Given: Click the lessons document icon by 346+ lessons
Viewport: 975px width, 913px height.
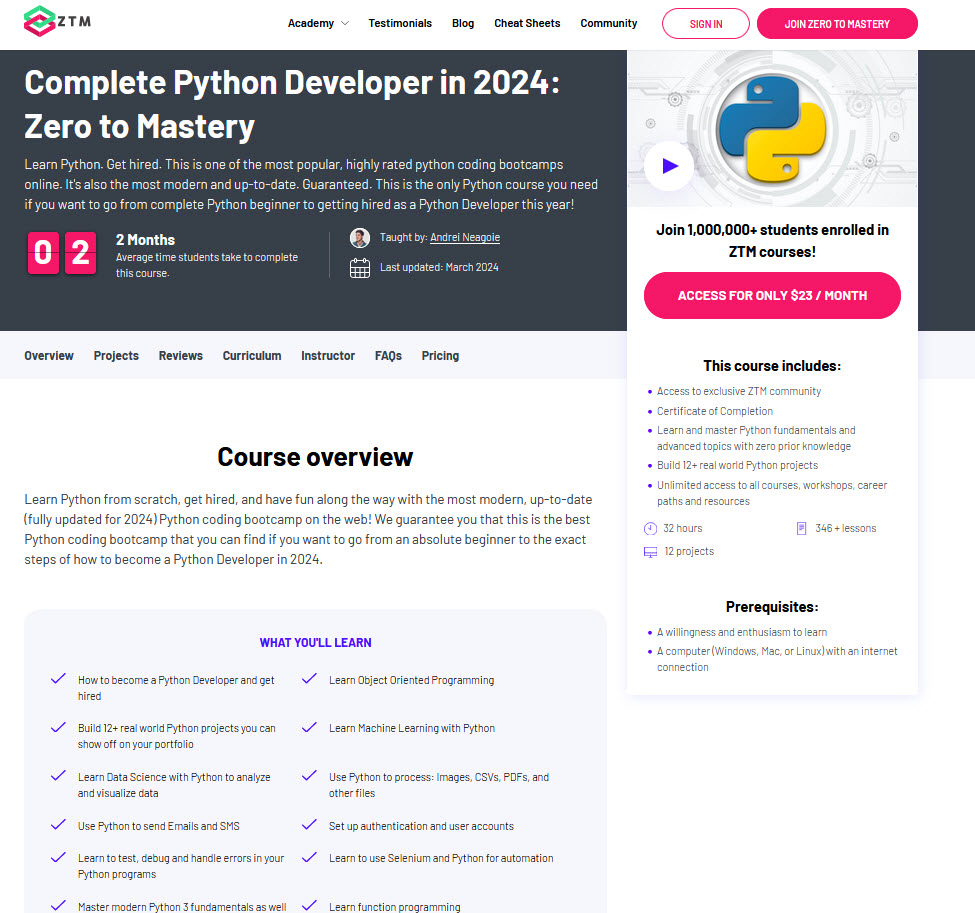Looking at the screenshot, I should click(802, 529).
